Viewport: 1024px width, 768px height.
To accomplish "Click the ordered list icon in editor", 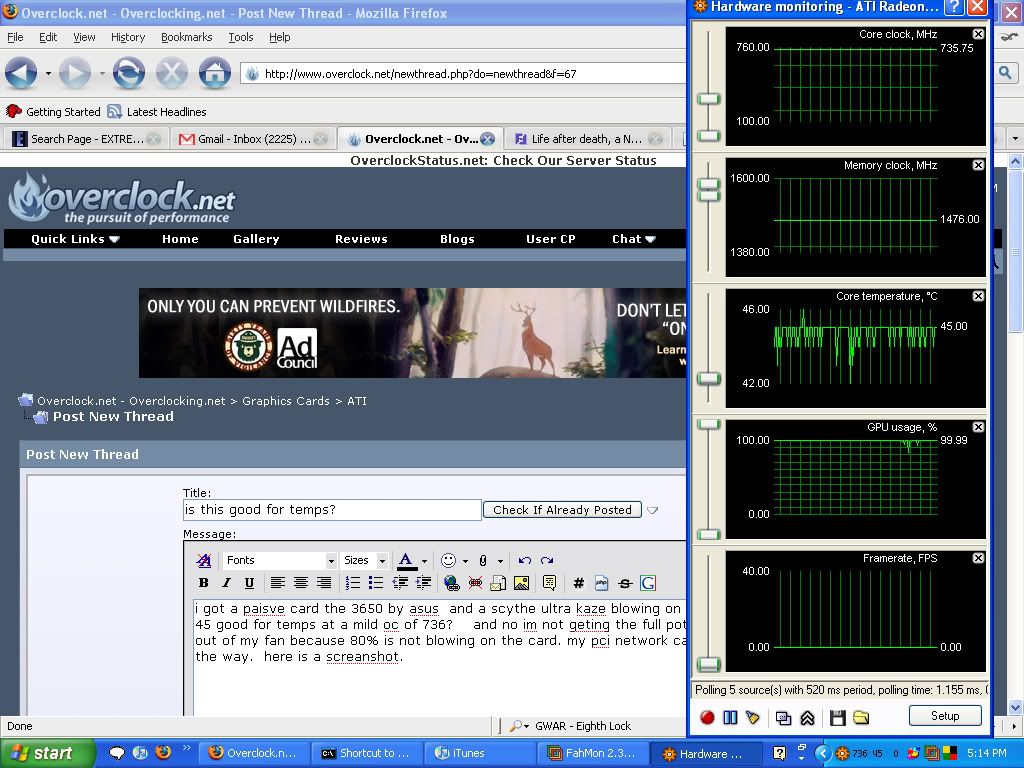I will pyautogui.click(x=353, y=583).
